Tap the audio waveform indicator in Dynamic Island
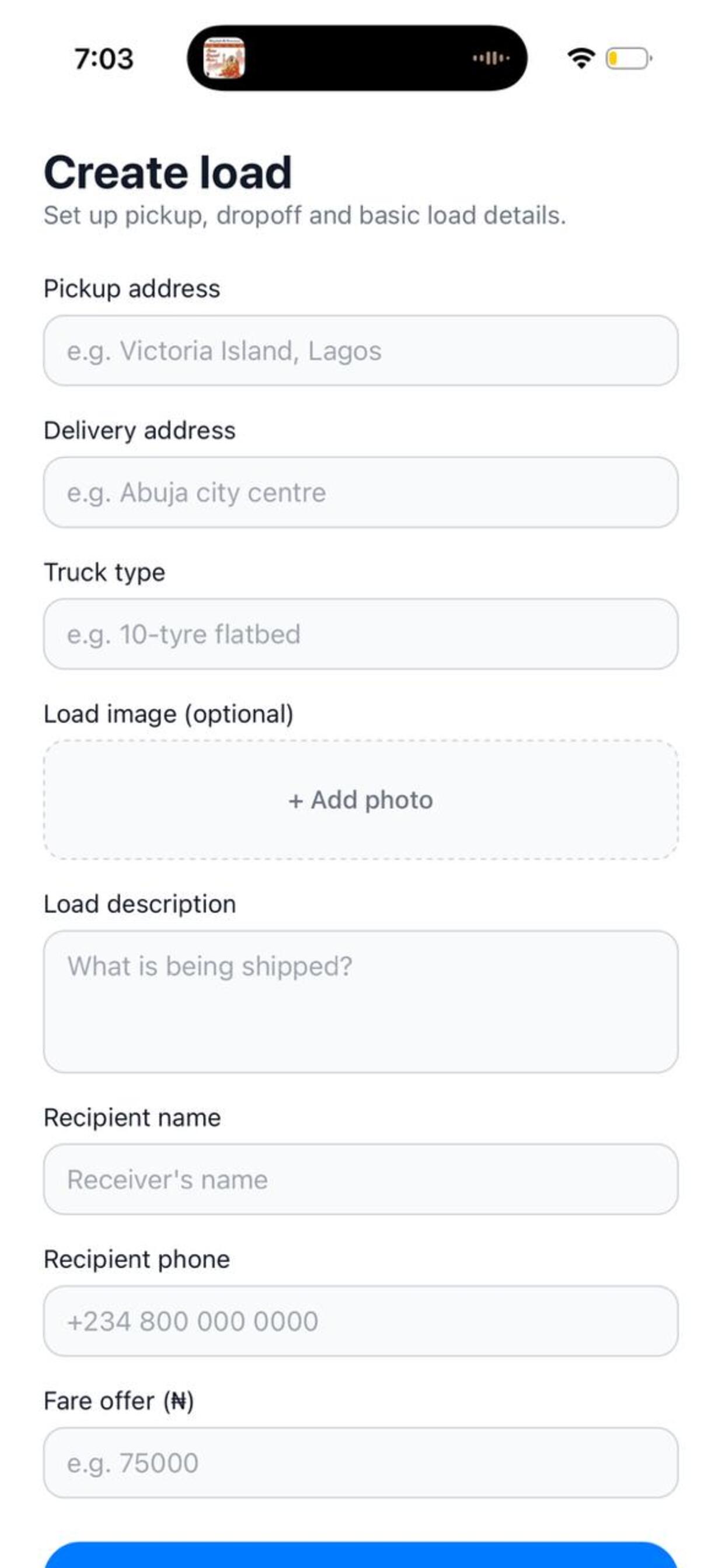Image resolution: width=722 pixels, height=1568 pixels. tap(491, 58)
